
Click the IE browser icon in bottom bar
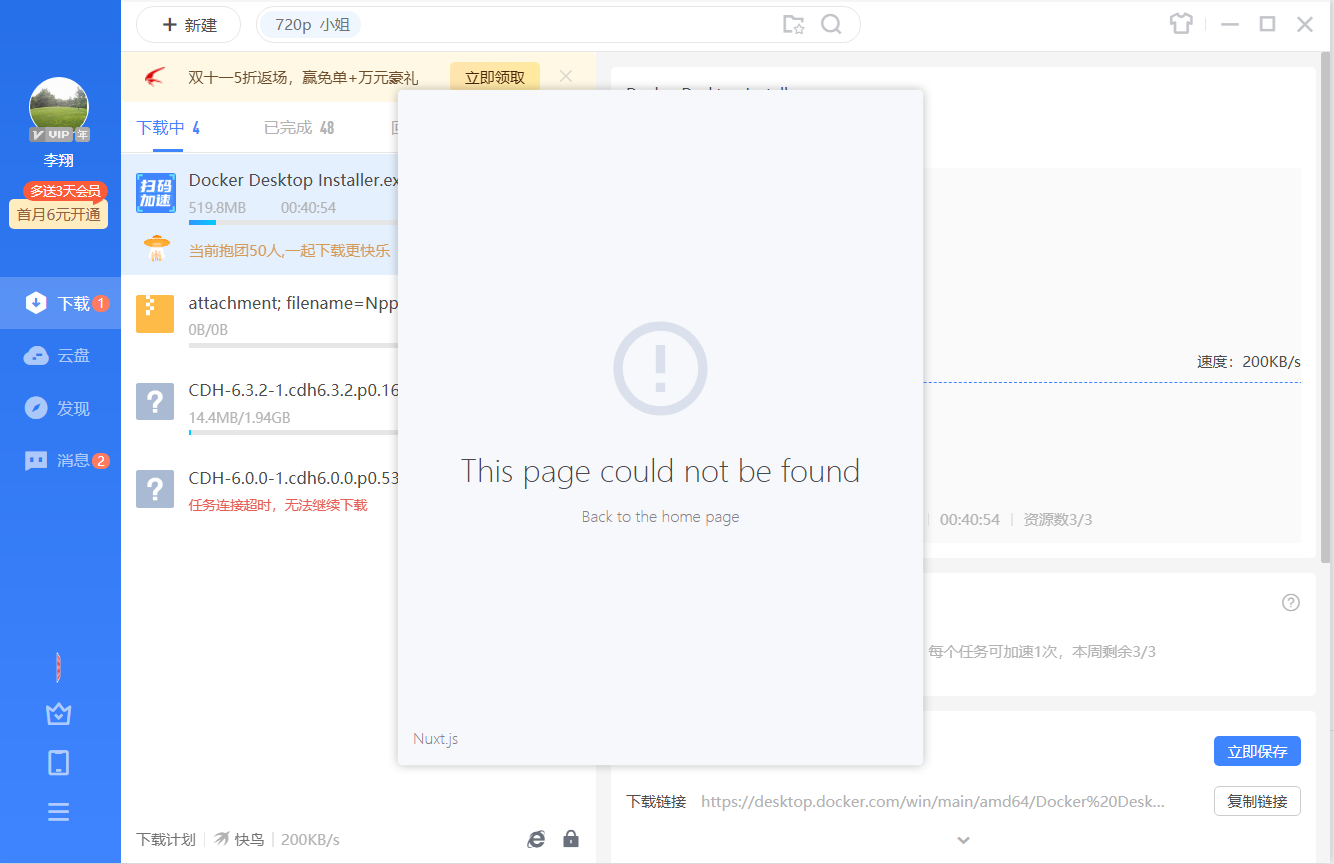pyautogui.click(x=537, y=839)
